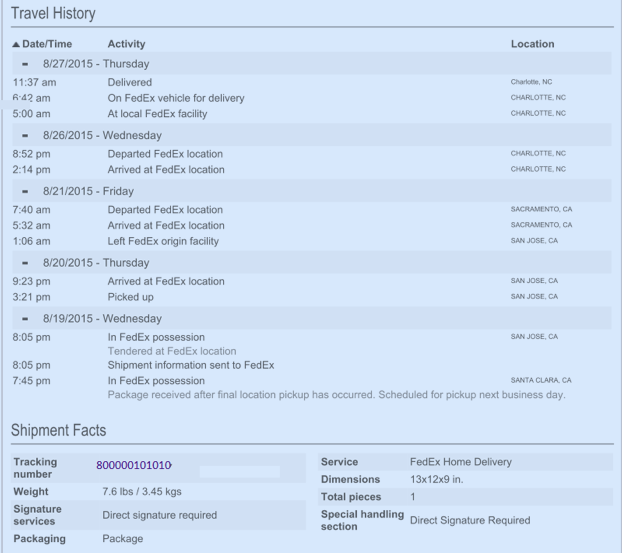Click the Shipment Facts heading

58,430
